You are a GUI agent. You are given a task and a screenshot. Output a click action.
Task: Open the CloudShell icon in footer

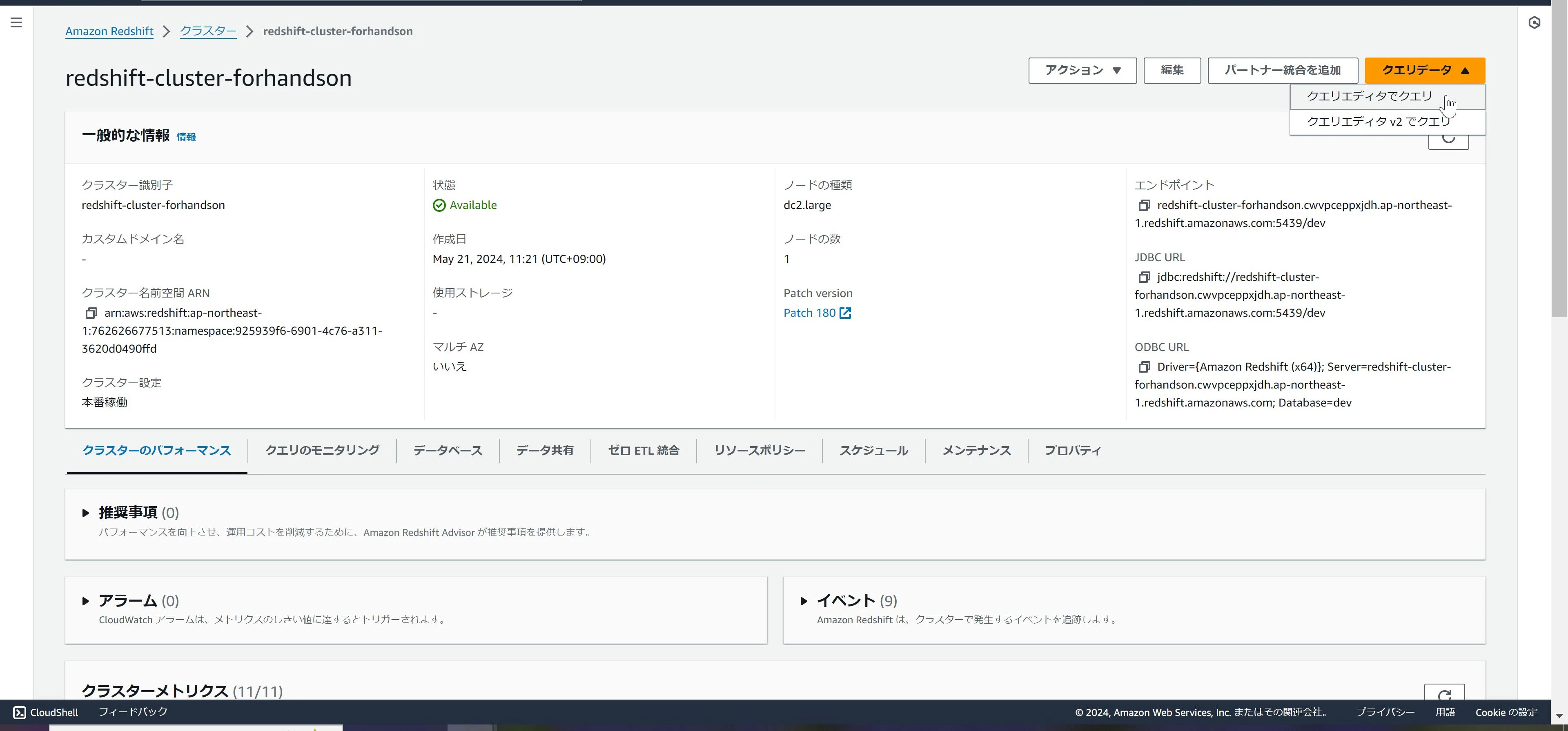coord(20,712)
